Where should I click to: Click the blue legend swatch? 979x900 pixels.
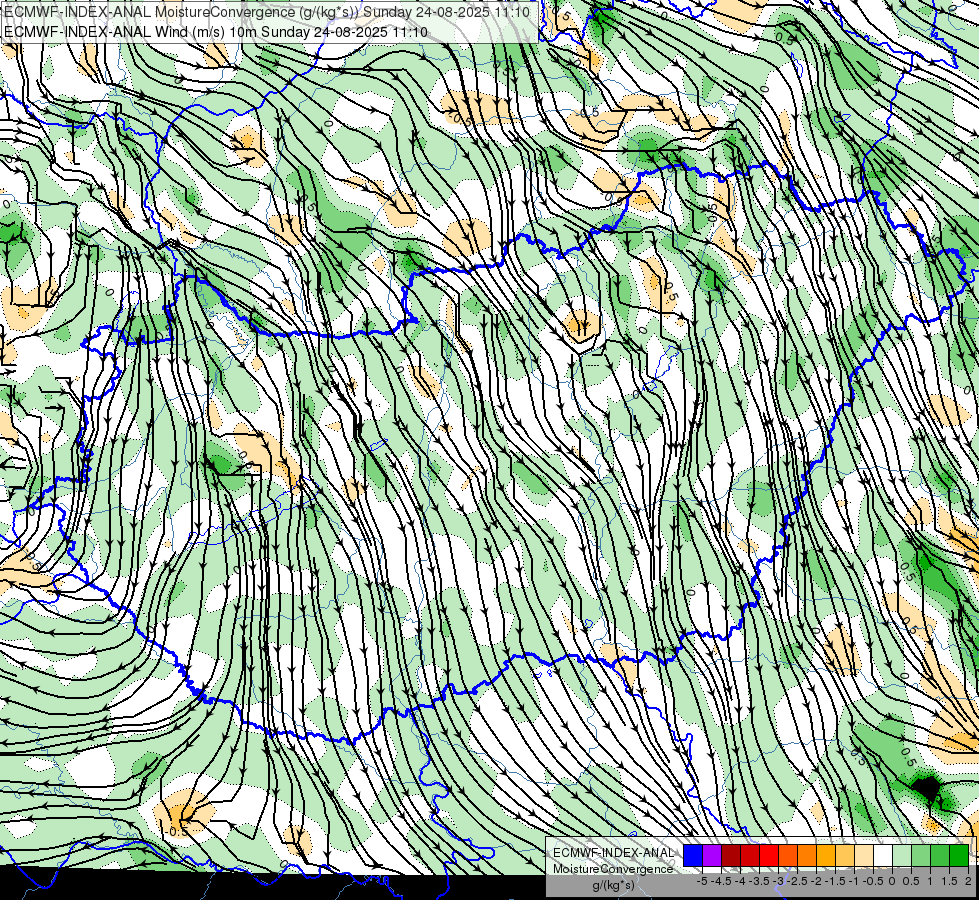(693, 855)
